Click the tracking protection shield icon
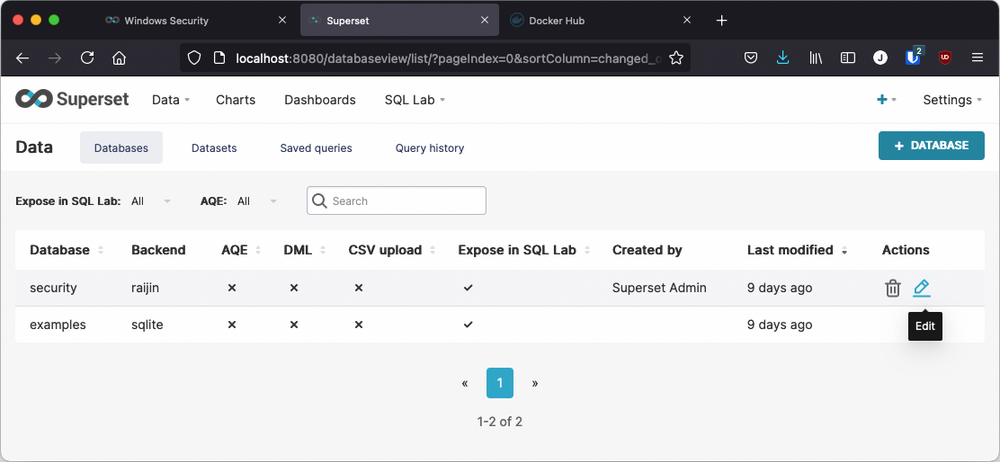The height and width of the screenshot is (462, 1000). [x=194, y=58]
